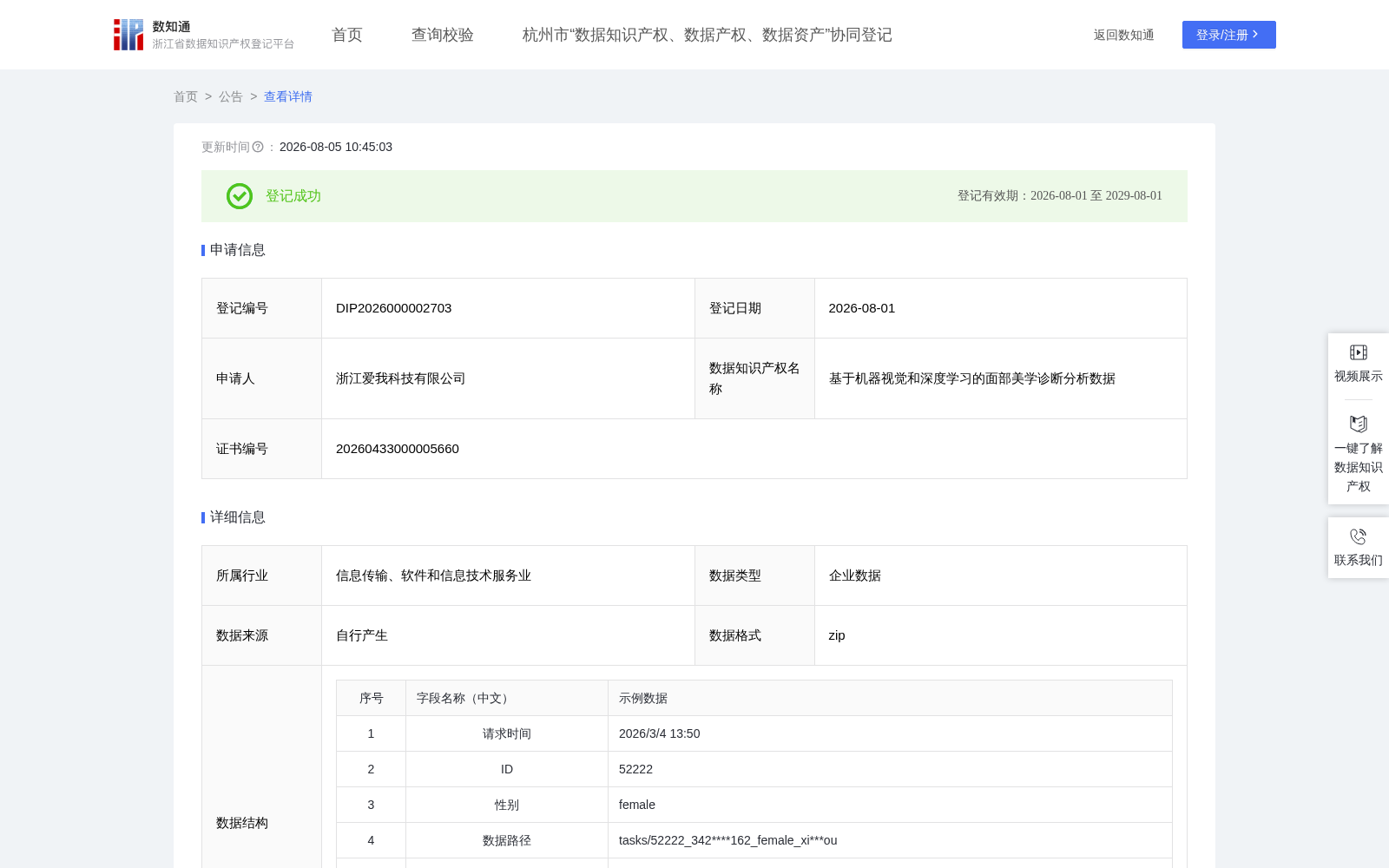Click the update time help question icon

(x=258, y=147)
